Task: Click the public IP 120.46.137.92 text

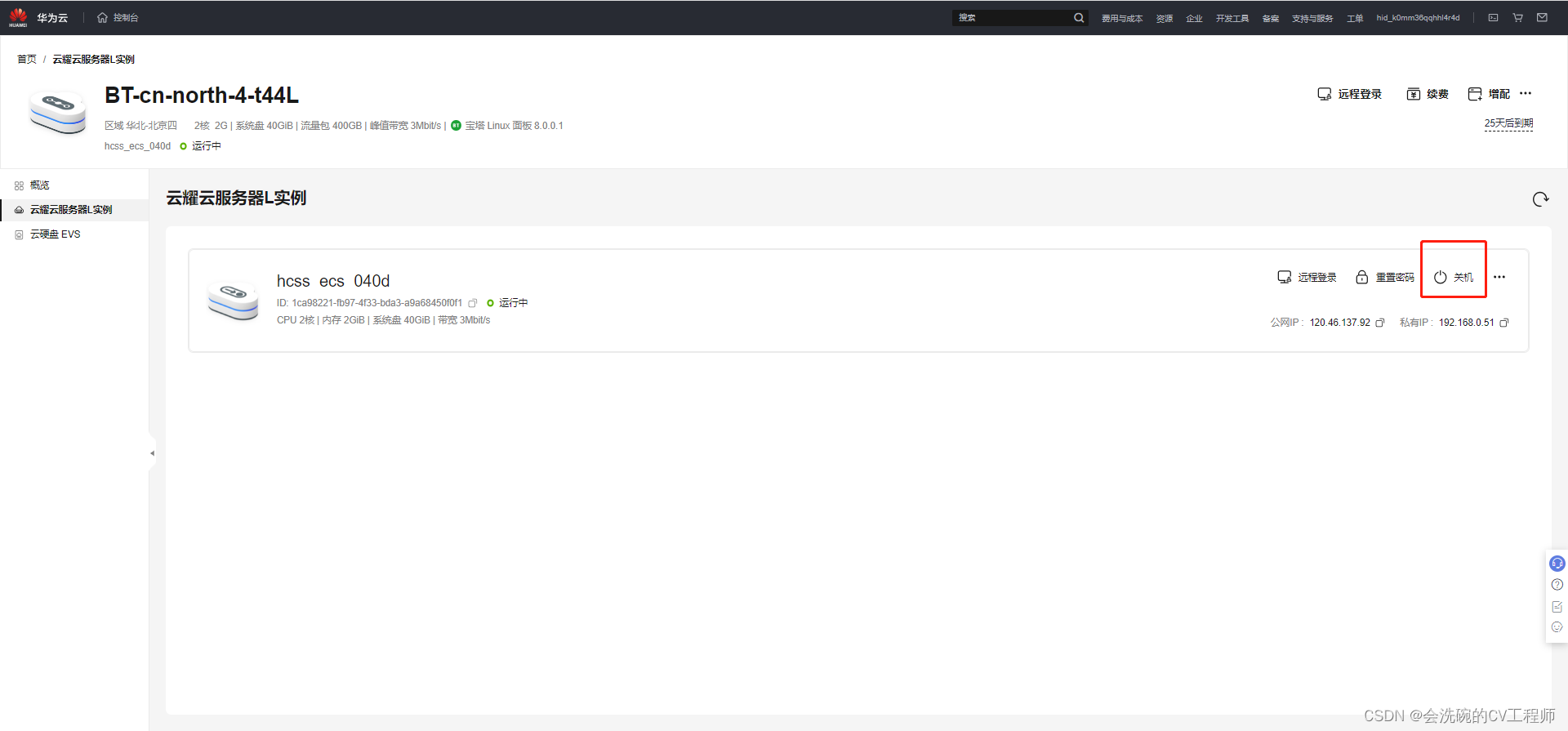Action: pos(1340,323)
